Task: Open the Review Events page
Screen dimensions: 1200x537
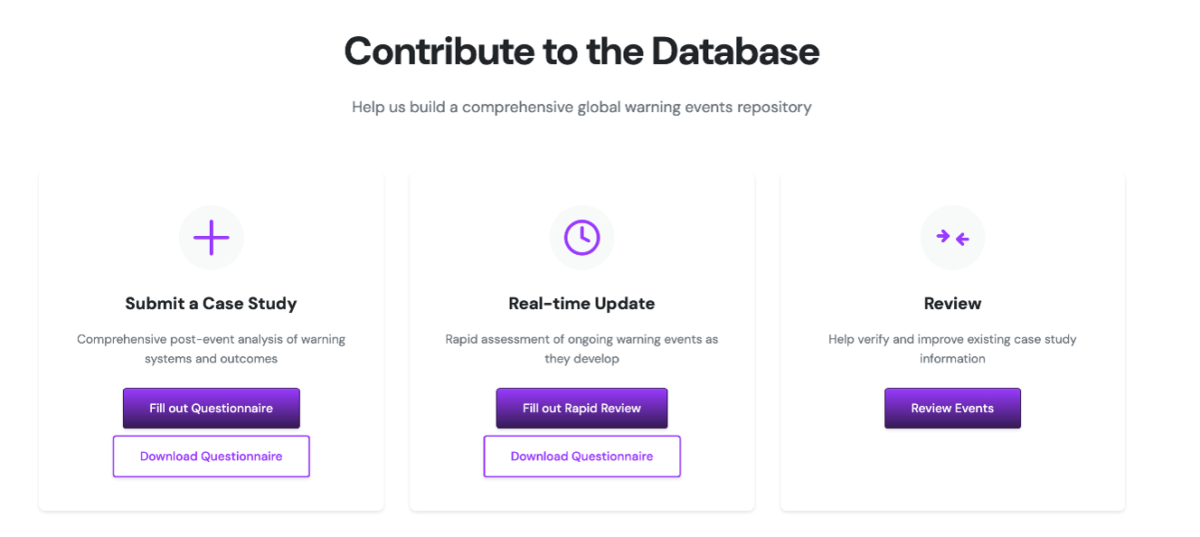Action: [x=953, y=408]
